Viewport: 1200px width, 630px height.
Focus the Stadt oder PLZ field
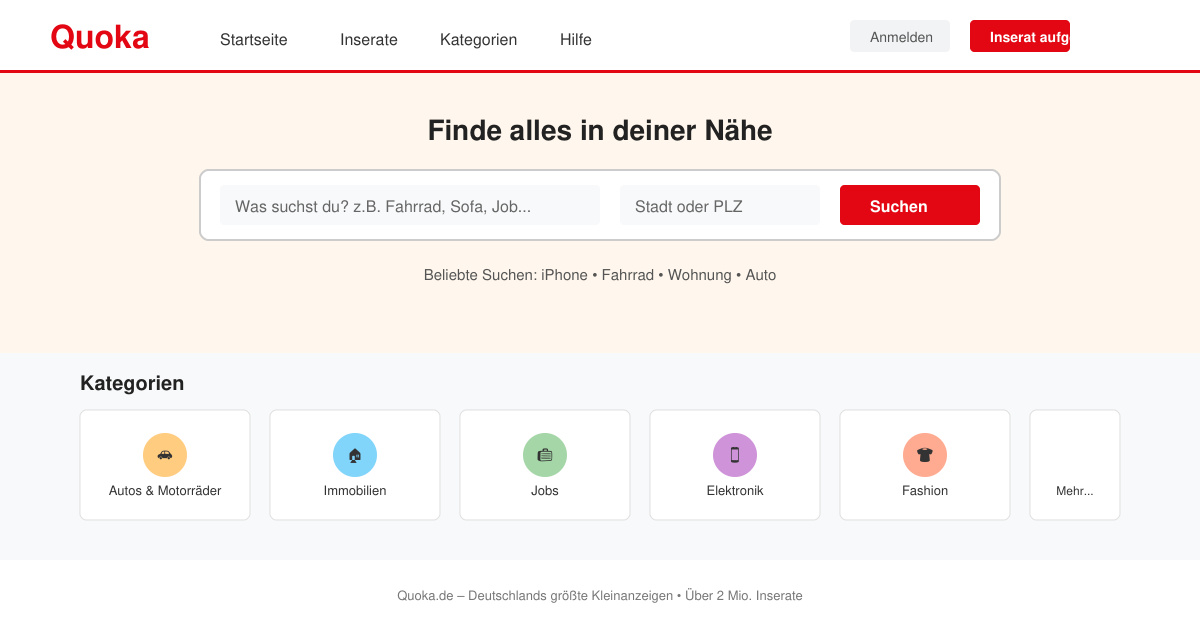pyautogui.click(x=720, y=205)
